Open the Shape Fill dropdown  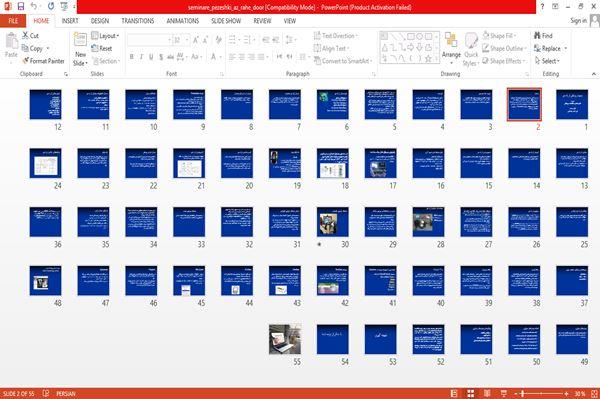499,36
